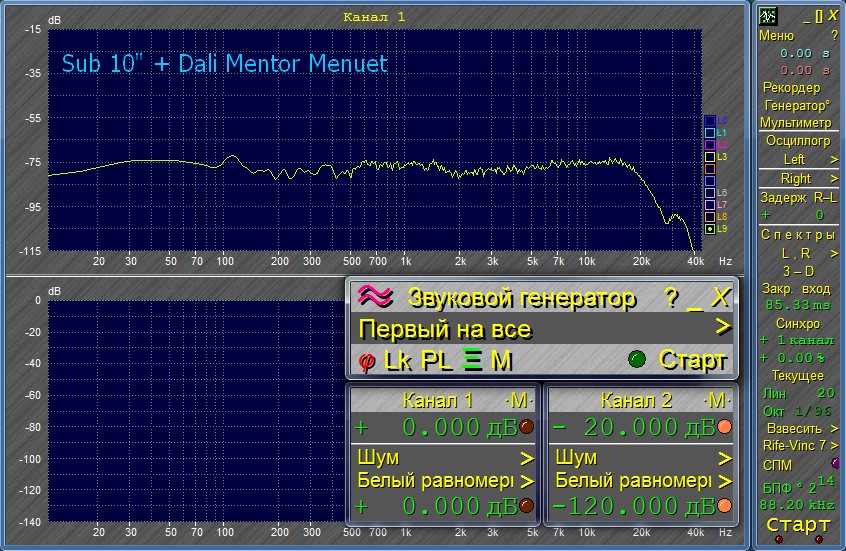Click the PL icon in generator

click(436, 360)
